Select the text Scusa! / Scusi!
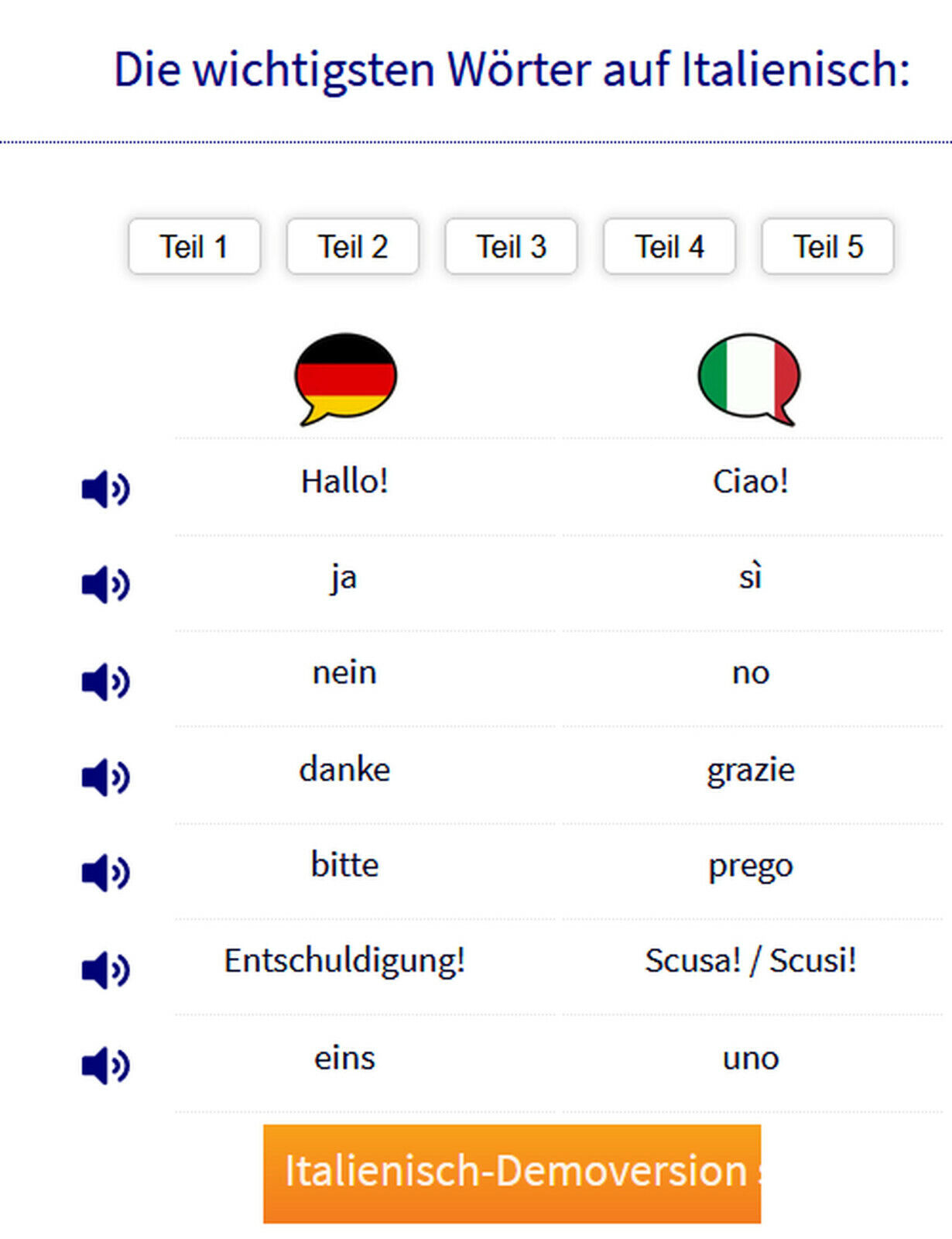Screen dimensions: 952x1239 tap(751, 961)
